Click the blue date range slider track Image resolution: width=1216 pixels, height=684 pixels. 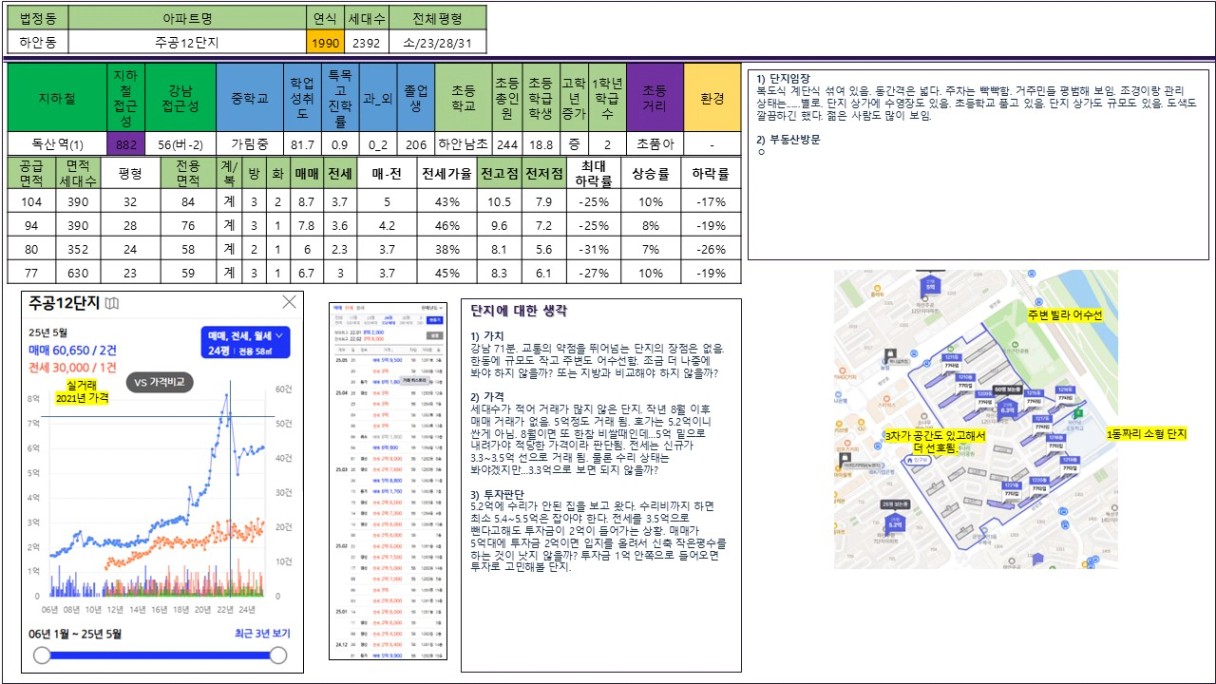point(160,655)
